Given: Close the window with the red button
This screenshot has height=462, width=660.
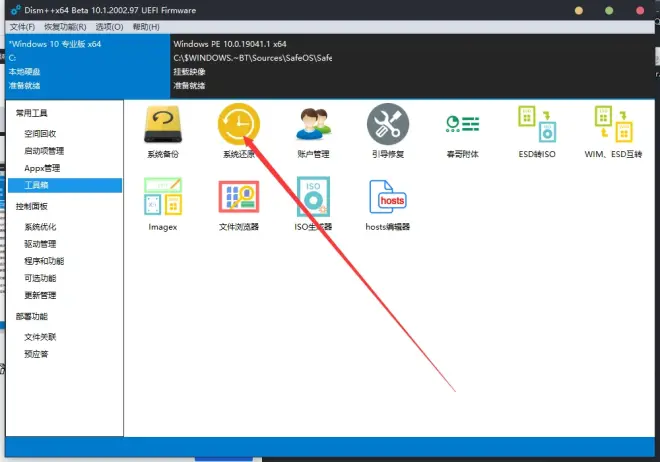Looking at the screenshot, I should click(640, 11).
